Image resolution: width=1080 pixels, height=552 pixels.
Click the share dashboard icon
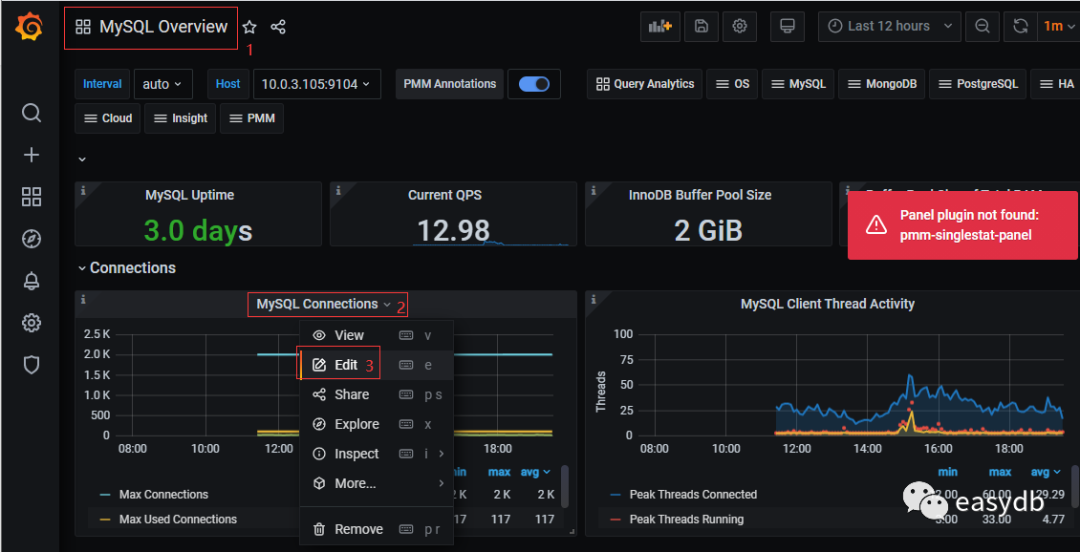[279, 27]
